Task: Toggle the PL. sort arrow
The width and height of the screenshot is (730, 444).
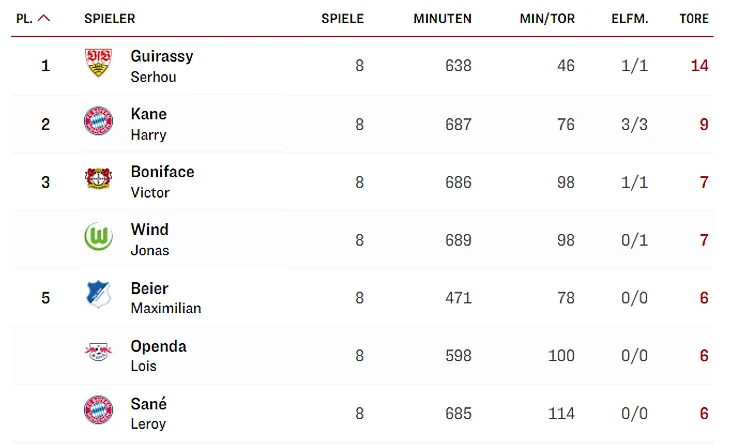Action: coord(43,18)
